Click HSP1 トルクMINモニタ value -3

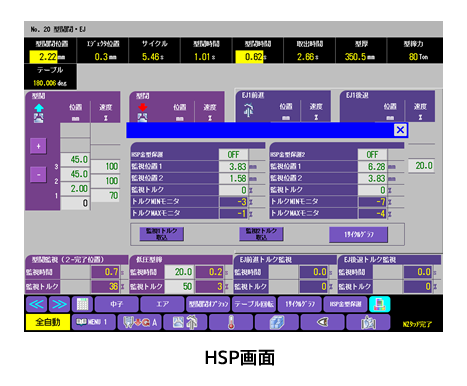click(233, 202)
